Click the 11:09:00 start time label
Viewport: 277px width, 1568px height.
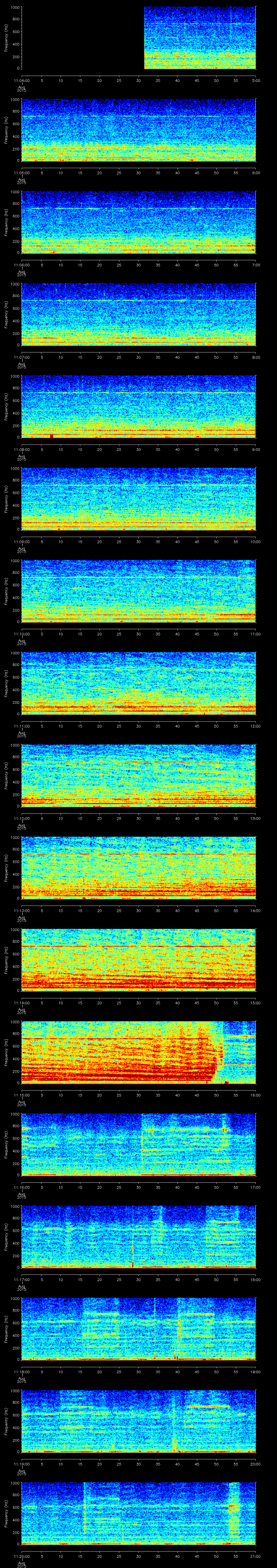(21, 542)
